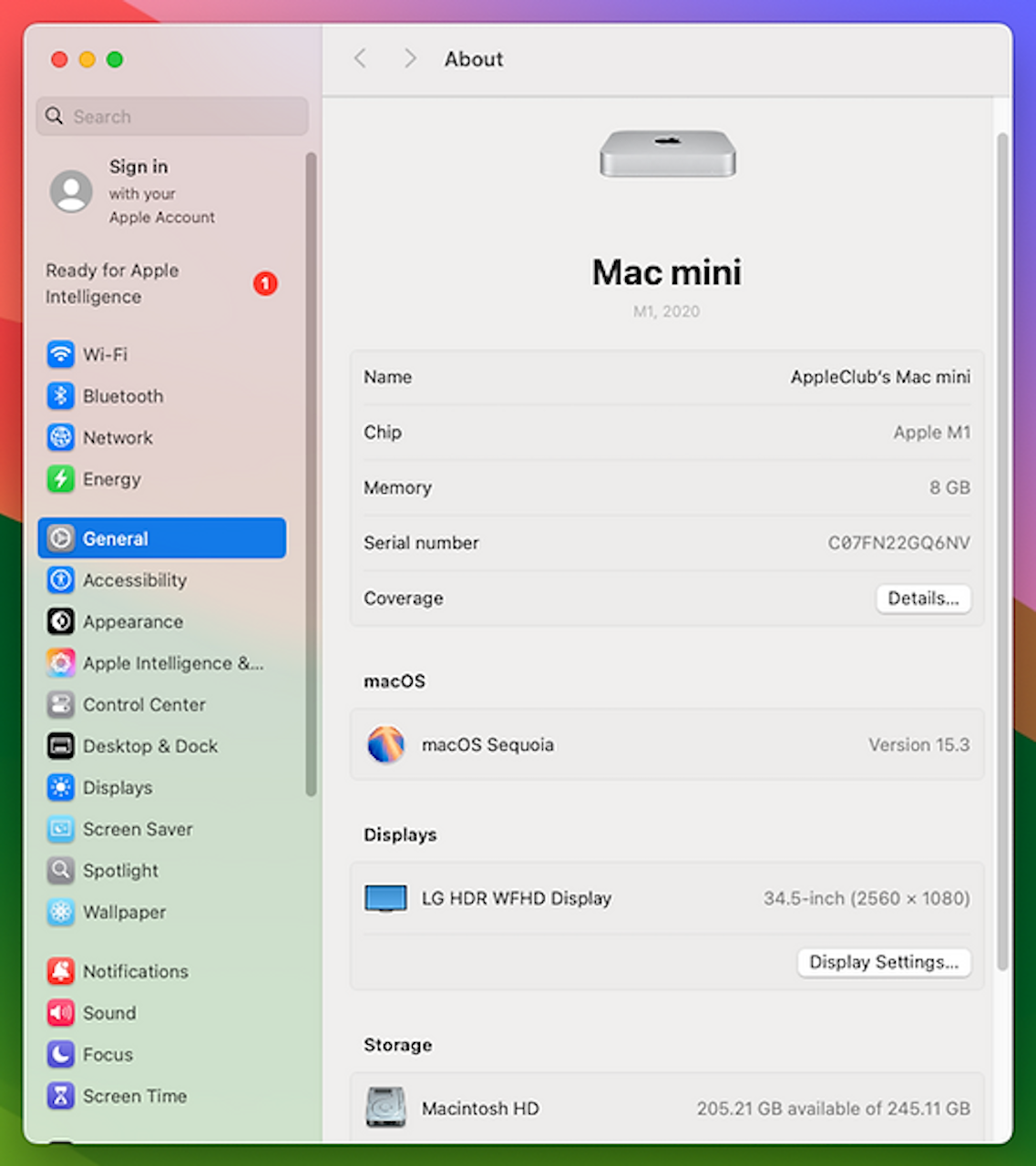Open Sound settings pane
This screenshot has height=1166, width=1036.
(x=162, y=1013)
